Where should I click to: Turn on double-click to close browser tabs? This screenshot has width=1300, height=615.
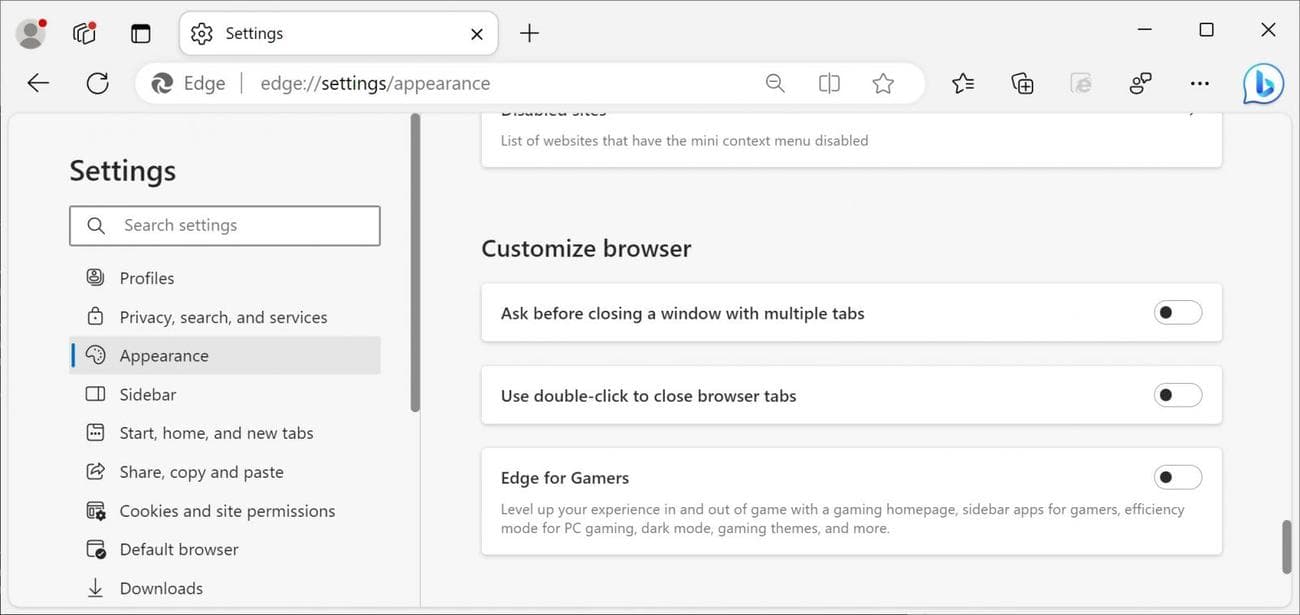[1177, 395]
